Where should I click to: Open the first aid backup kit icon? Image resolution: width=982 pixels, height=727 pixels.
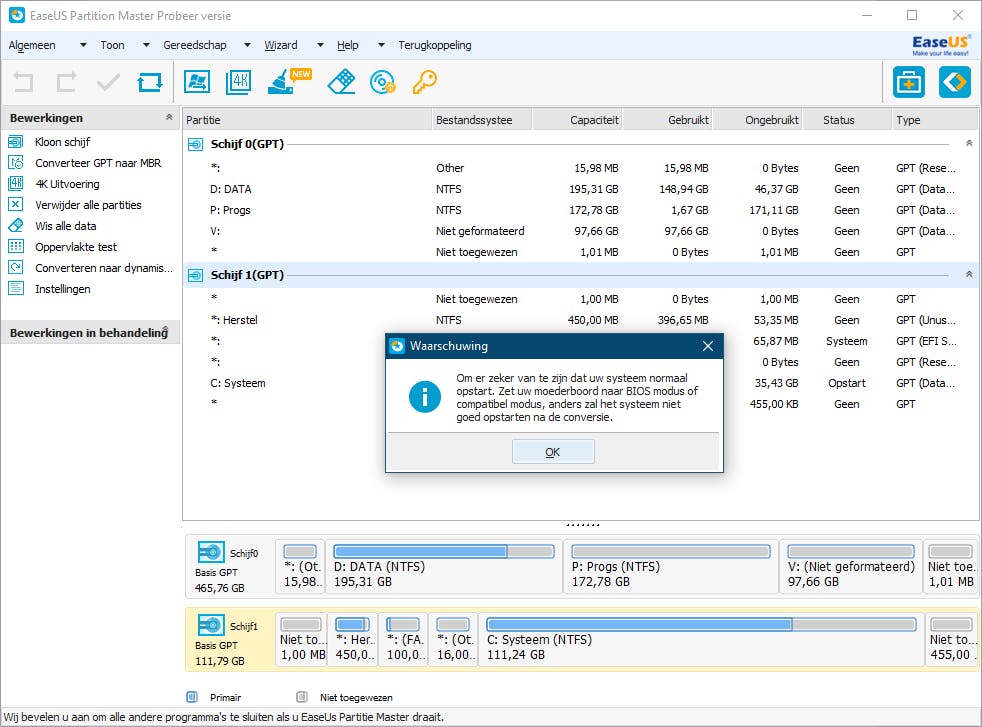(x=908, y=82)
